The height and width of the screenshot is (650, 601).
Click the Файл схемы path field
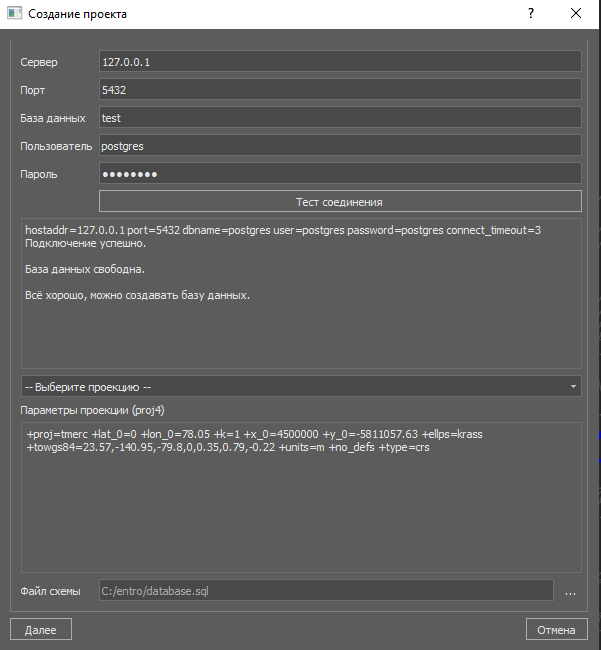[x=325, y=591]
